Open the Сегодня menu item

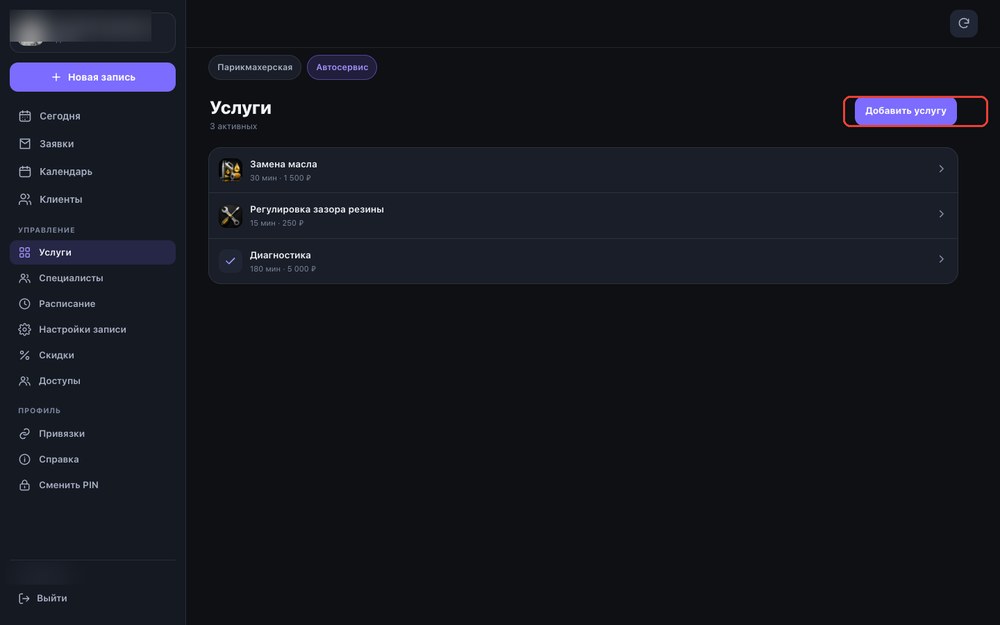coord(92,116)
